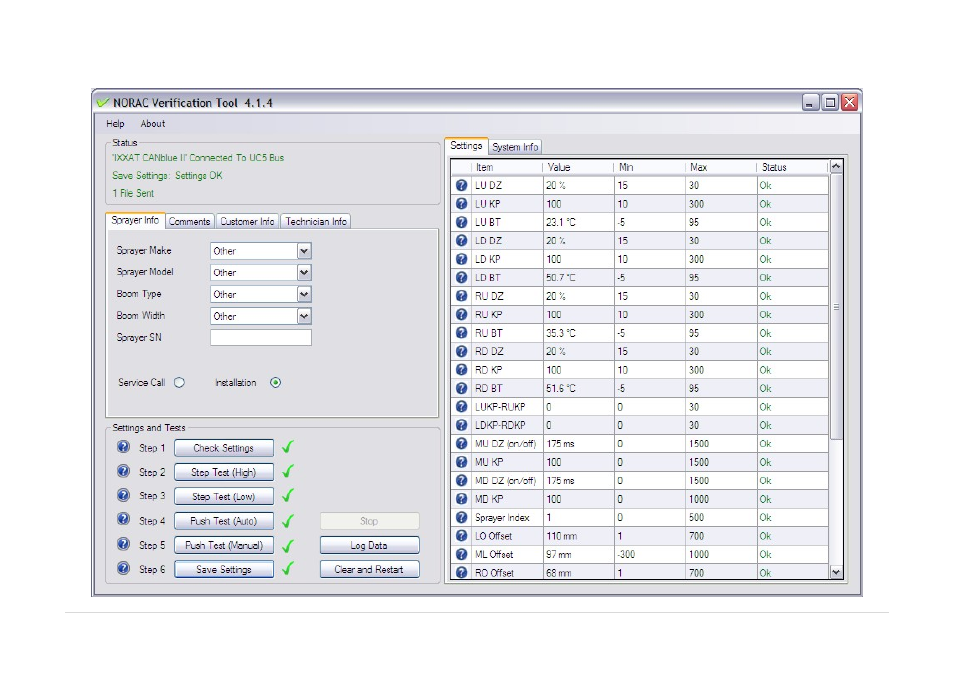Viewport: 954px width, 681px height.
Task: Open help for the RO Offset setting
Action: 462,573
